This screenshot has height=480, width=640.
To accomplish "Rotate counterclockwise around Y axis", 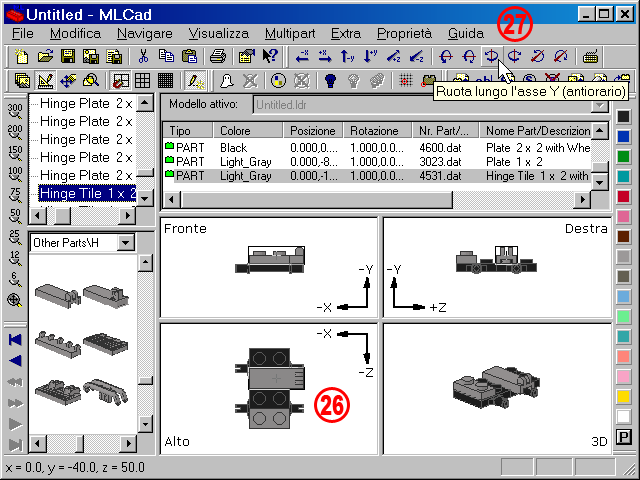I will coord(491,56).
